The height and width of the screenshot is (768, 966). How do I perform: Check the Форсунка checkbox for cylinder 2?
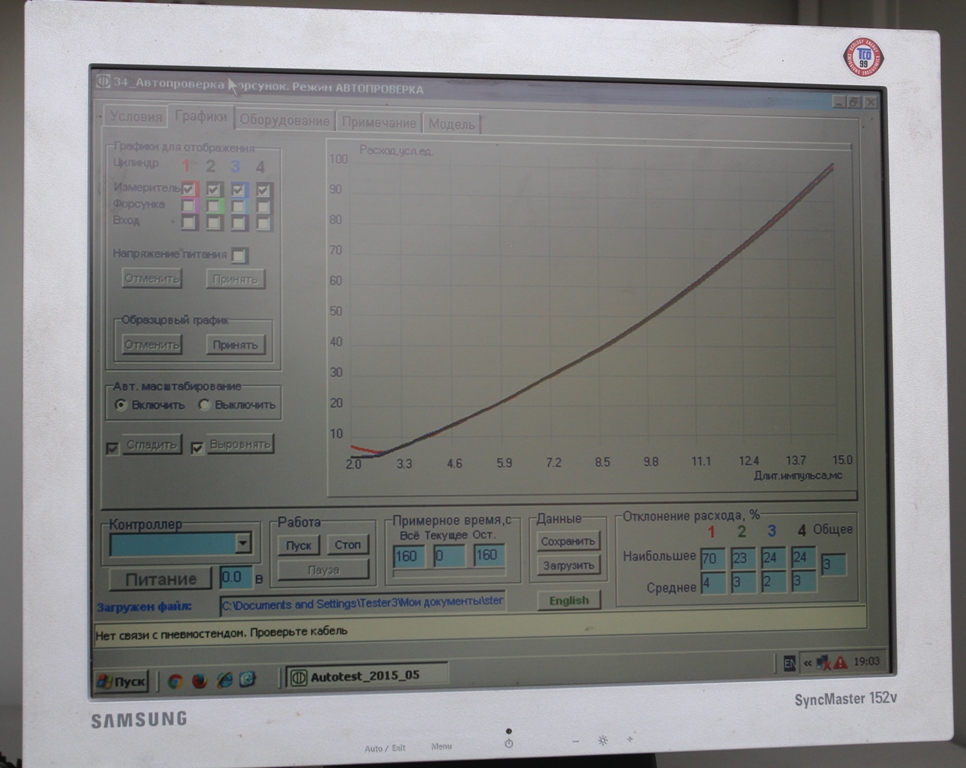214,205
